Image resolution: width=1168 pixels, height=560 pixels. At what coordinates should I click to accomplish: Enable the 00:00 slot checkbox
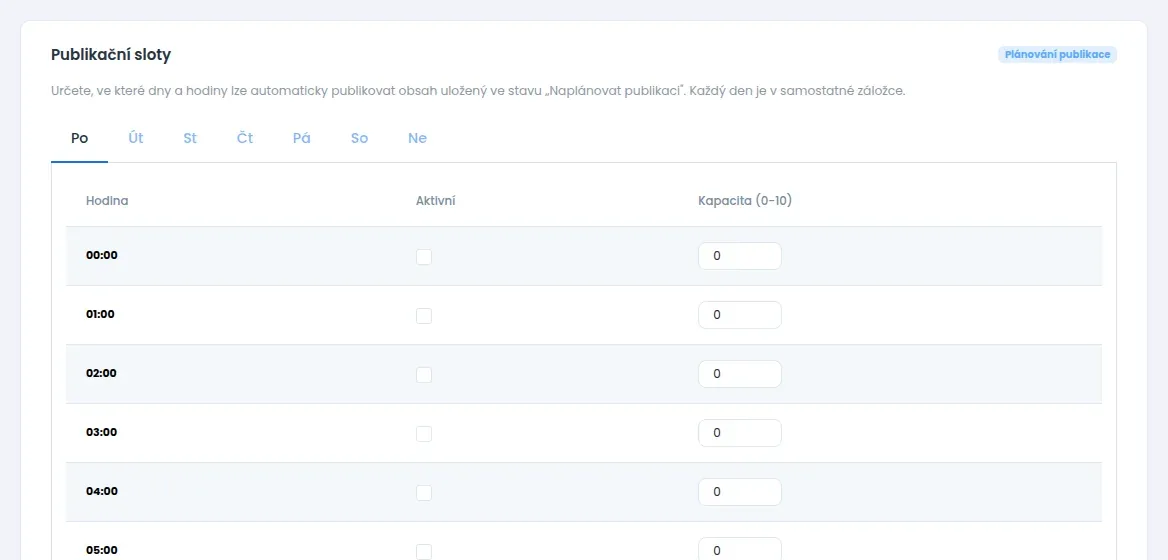click(x=424, y=257)
